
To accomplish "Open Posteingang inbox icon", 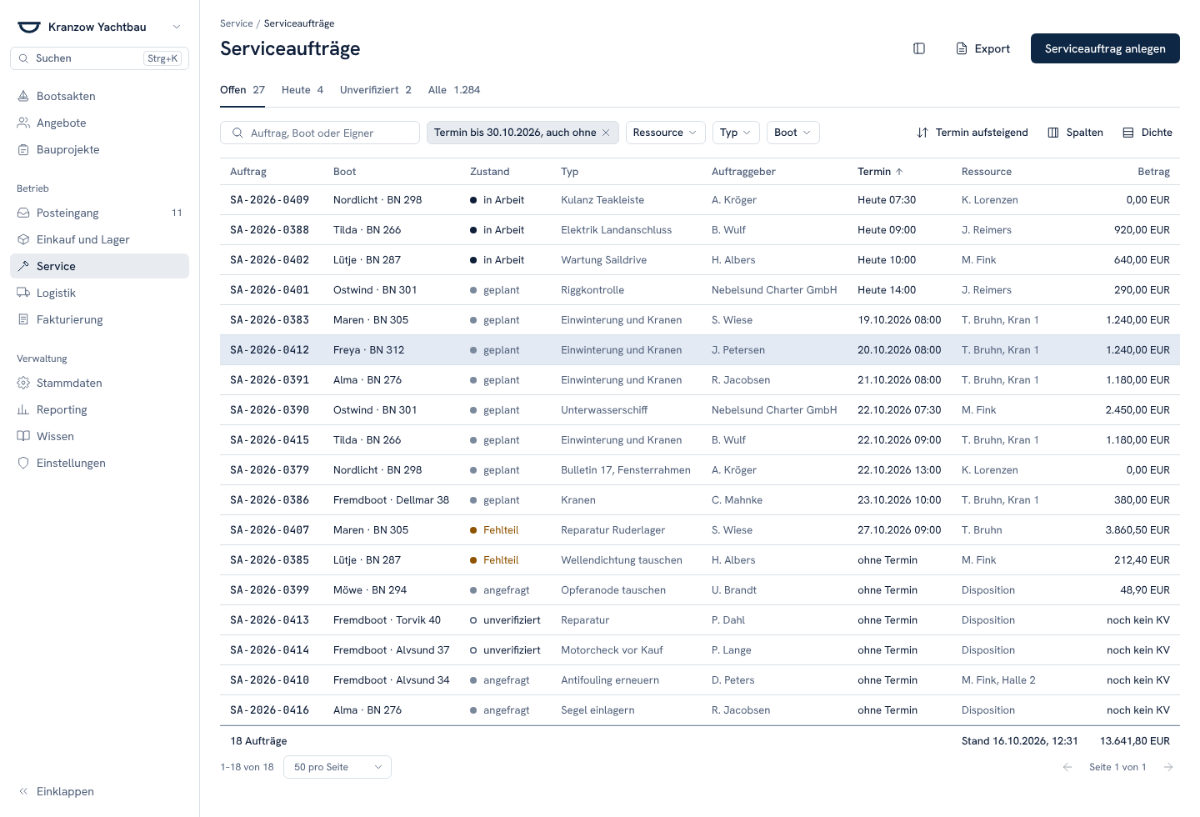I will click(23, 213).
